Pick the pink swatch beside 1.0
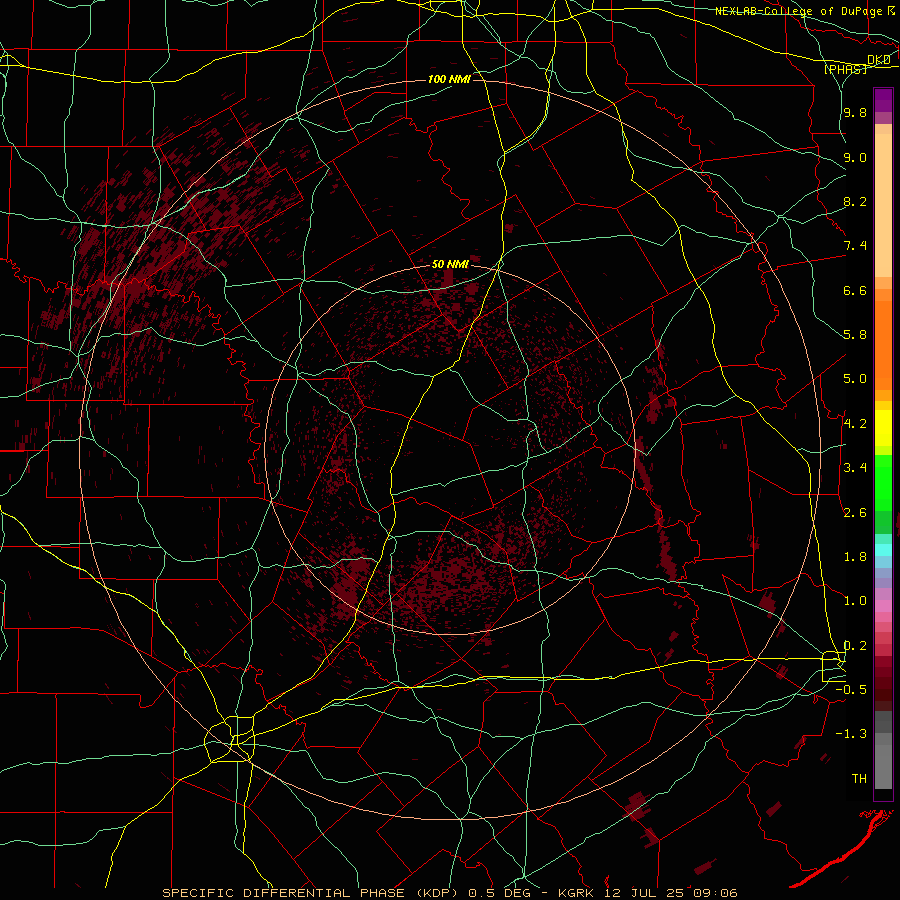The height and width of the screenshot is (900, 900). pyautogui.click(x=883, y=606)
